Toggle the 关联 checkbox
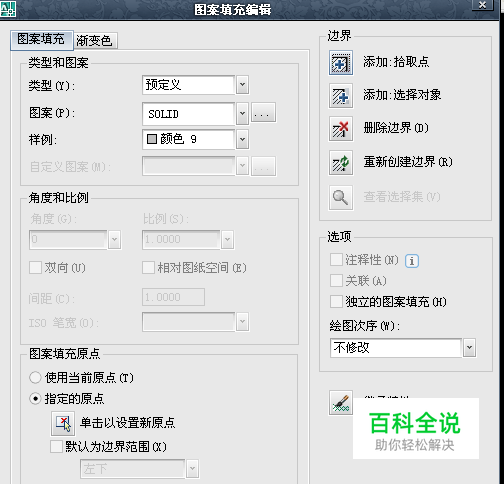Screen dimensions: 504x484 click(336, 281)
